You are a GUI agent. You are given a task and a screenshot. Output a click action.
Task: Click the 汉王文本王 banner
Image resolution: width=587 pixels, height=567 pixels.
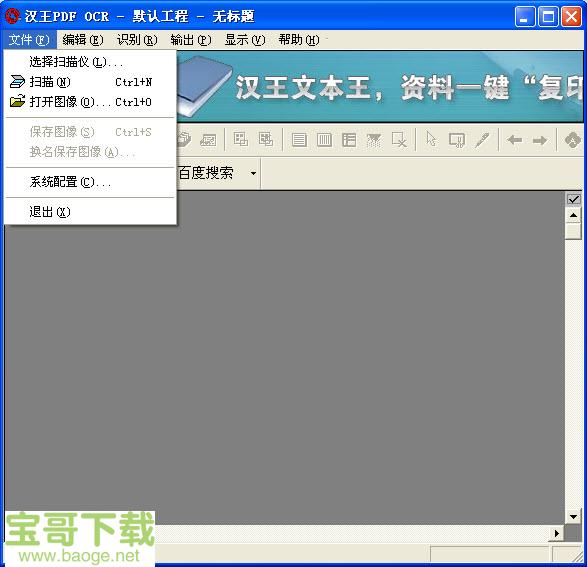tap(380, 87)
